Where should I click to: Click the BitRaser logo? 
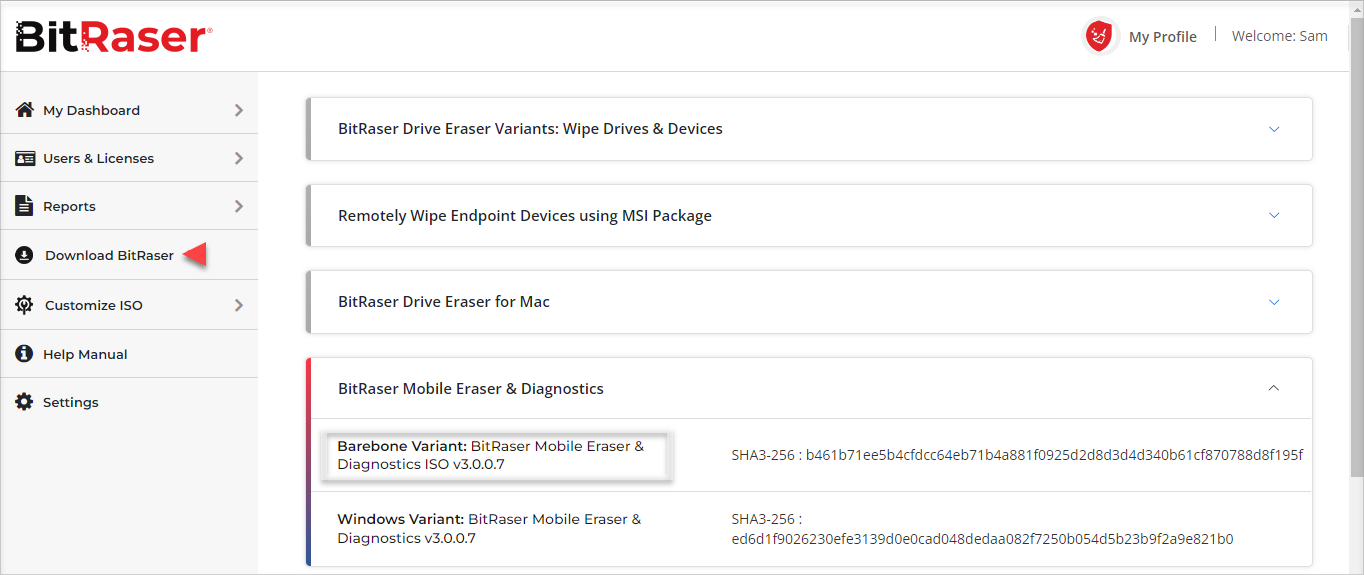point(113,38)
